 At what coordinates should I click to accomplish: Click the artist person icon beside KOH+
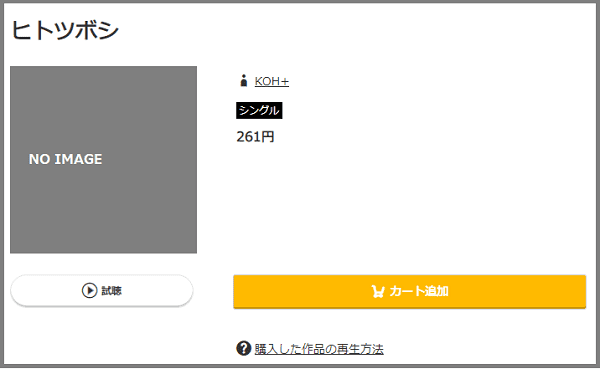tap(243, 81)
